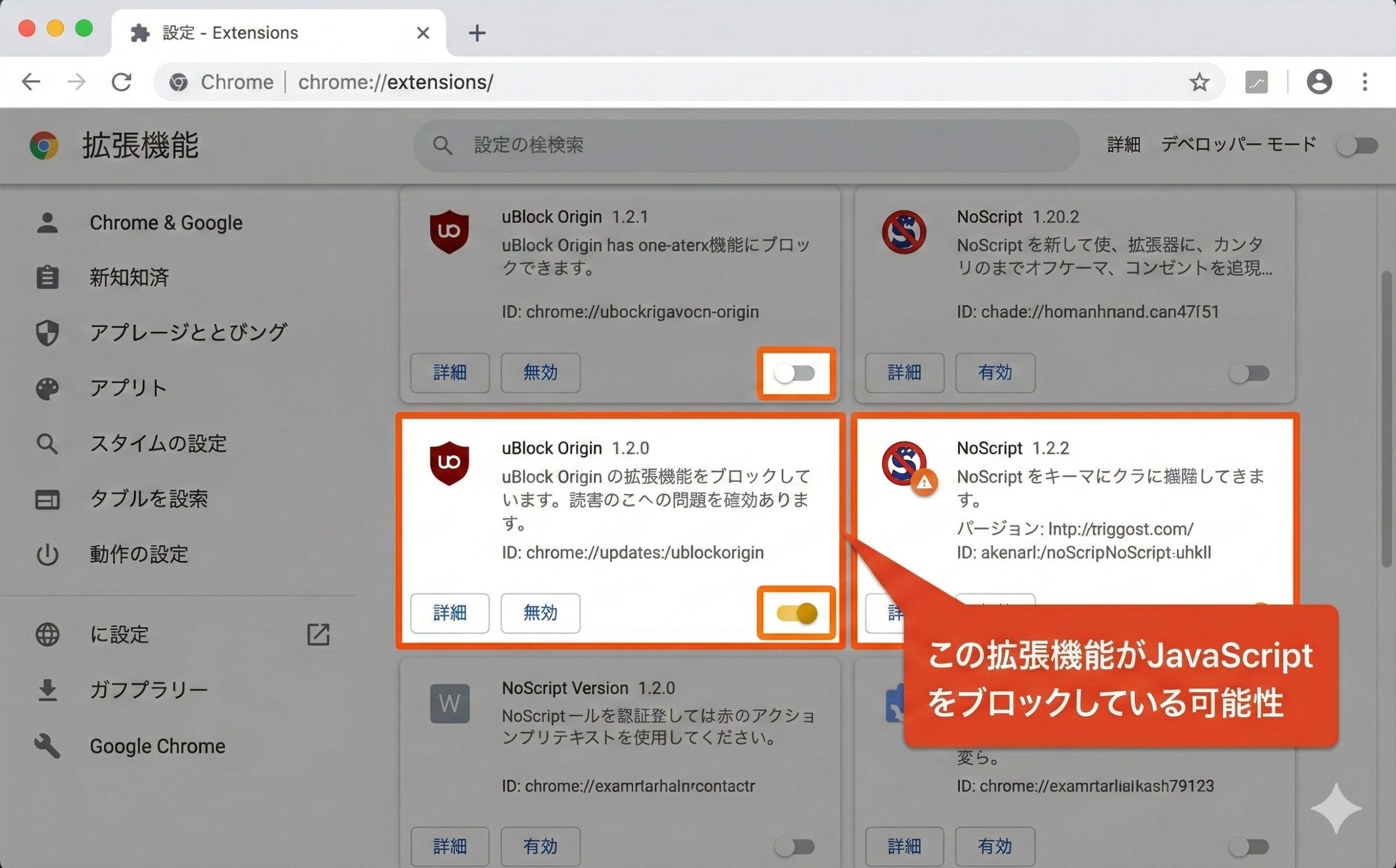The width and height of the screenshot is (1396, 868).
Task: Turn on the uBlock Origin 1.2.1 toggle
Action: pyautogui.click(x=797, y=373)
